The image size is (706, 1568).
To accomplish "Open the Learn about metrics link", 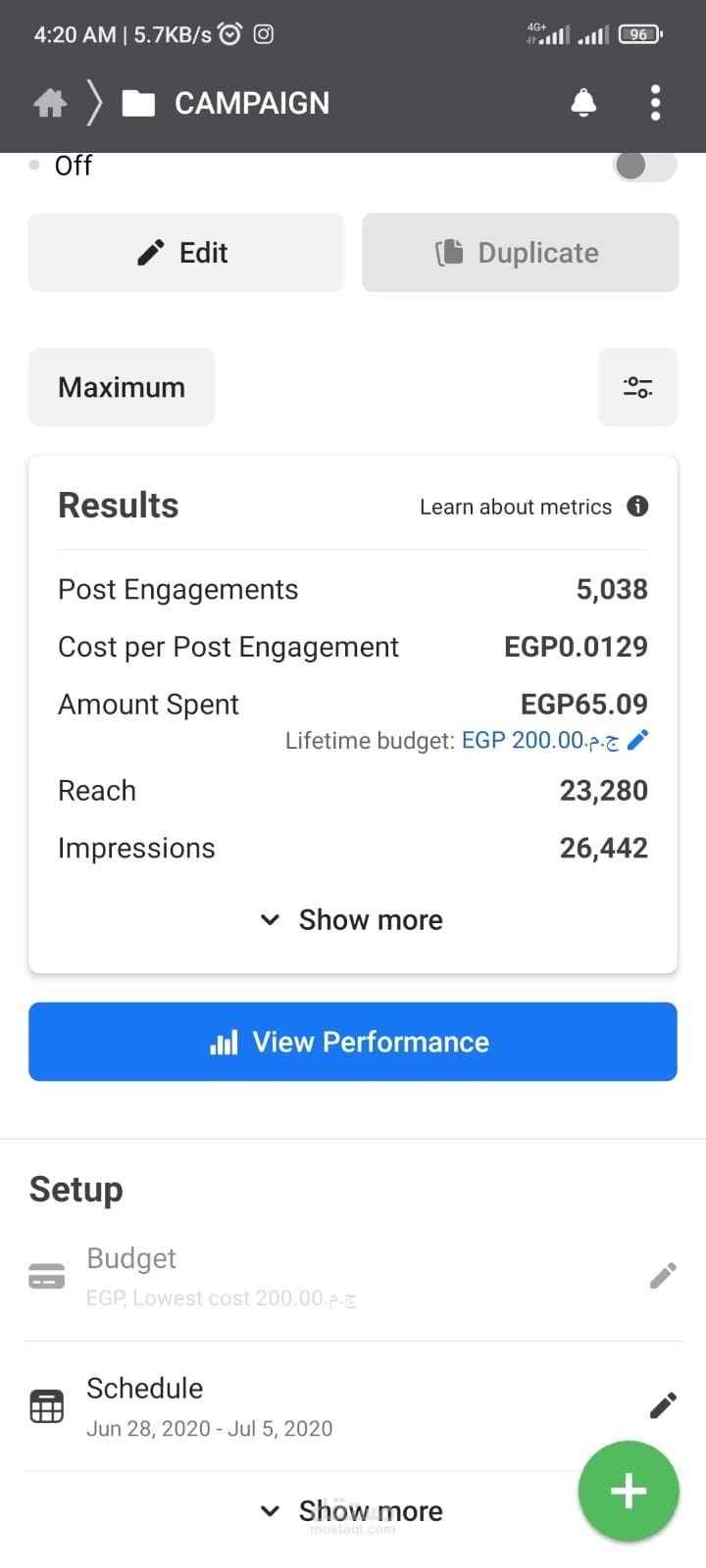I will click(515, 507).
